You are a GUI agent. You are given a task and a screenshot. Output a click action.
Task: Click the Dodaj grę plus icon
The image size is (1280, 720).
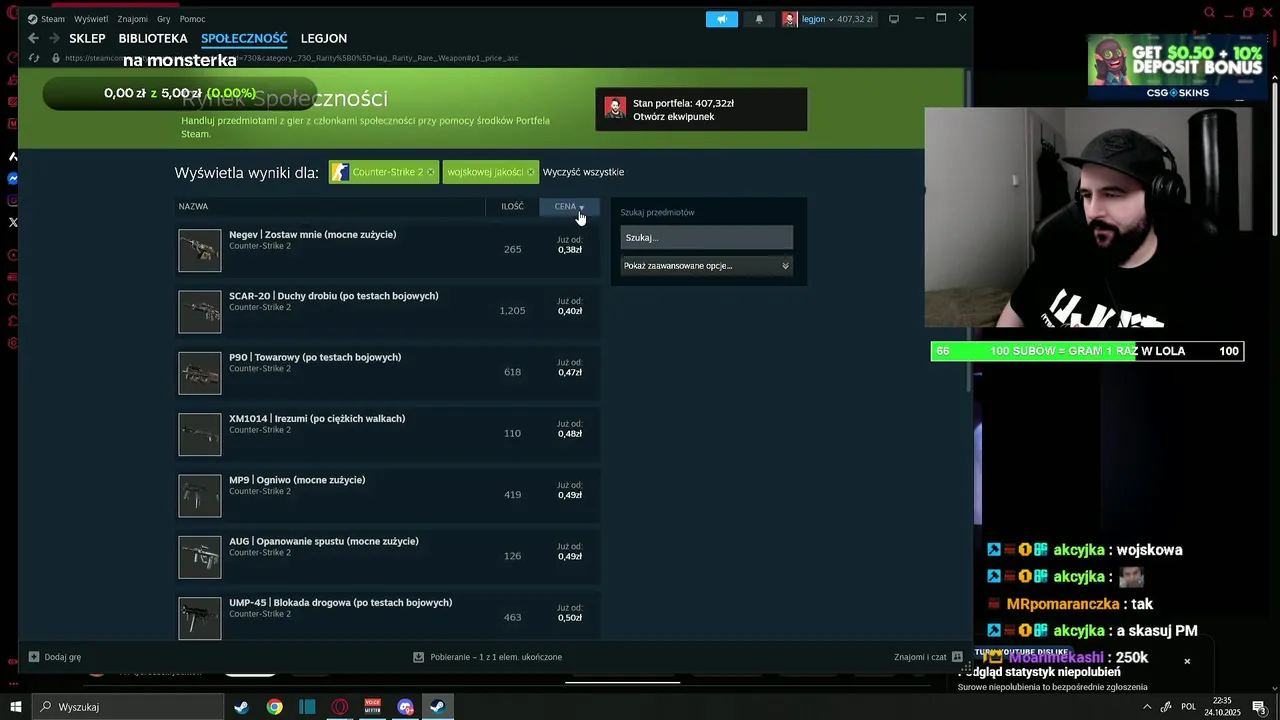point(34,657)
